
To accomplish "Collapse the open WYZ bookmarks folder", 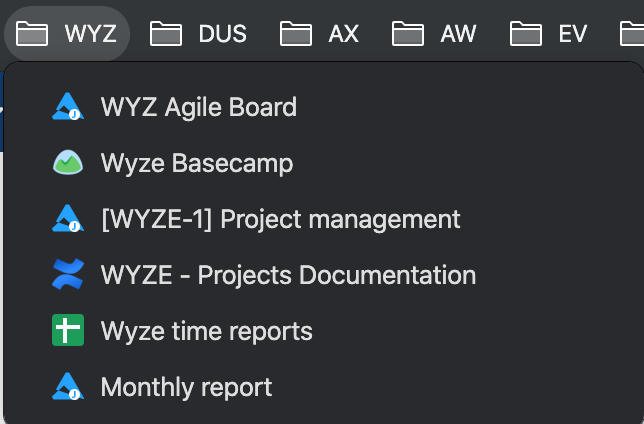I will click(x=67, y=33).
